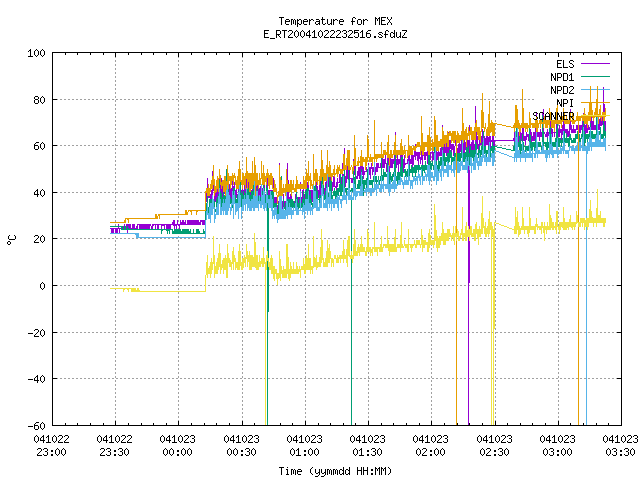Click the filename E_RT20041022232516.sfduZ subtitle
640x480 pixels.
tap(335, 34)
